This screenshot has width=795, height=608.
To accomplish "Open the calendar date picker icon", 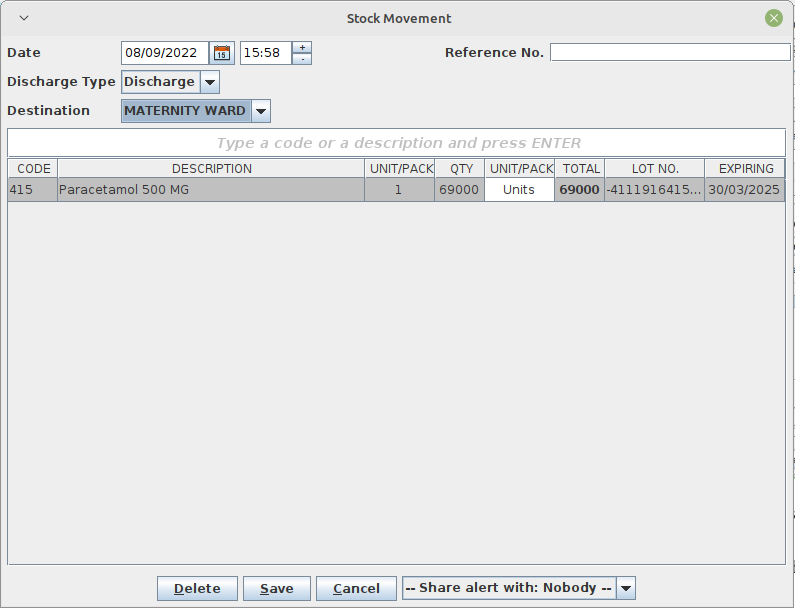I will [x=222, y=53].
